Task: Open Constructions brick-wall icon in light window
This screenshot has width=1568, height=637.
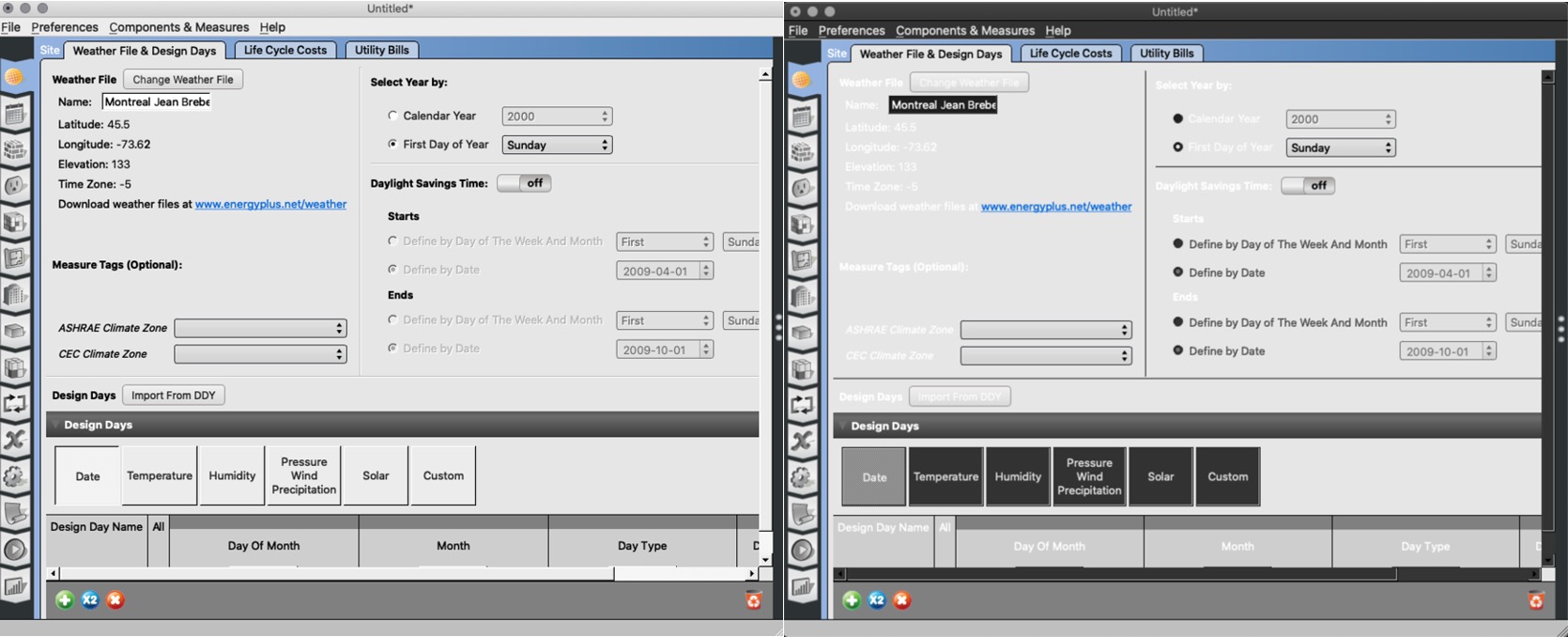Action: [x=15, y=150]
